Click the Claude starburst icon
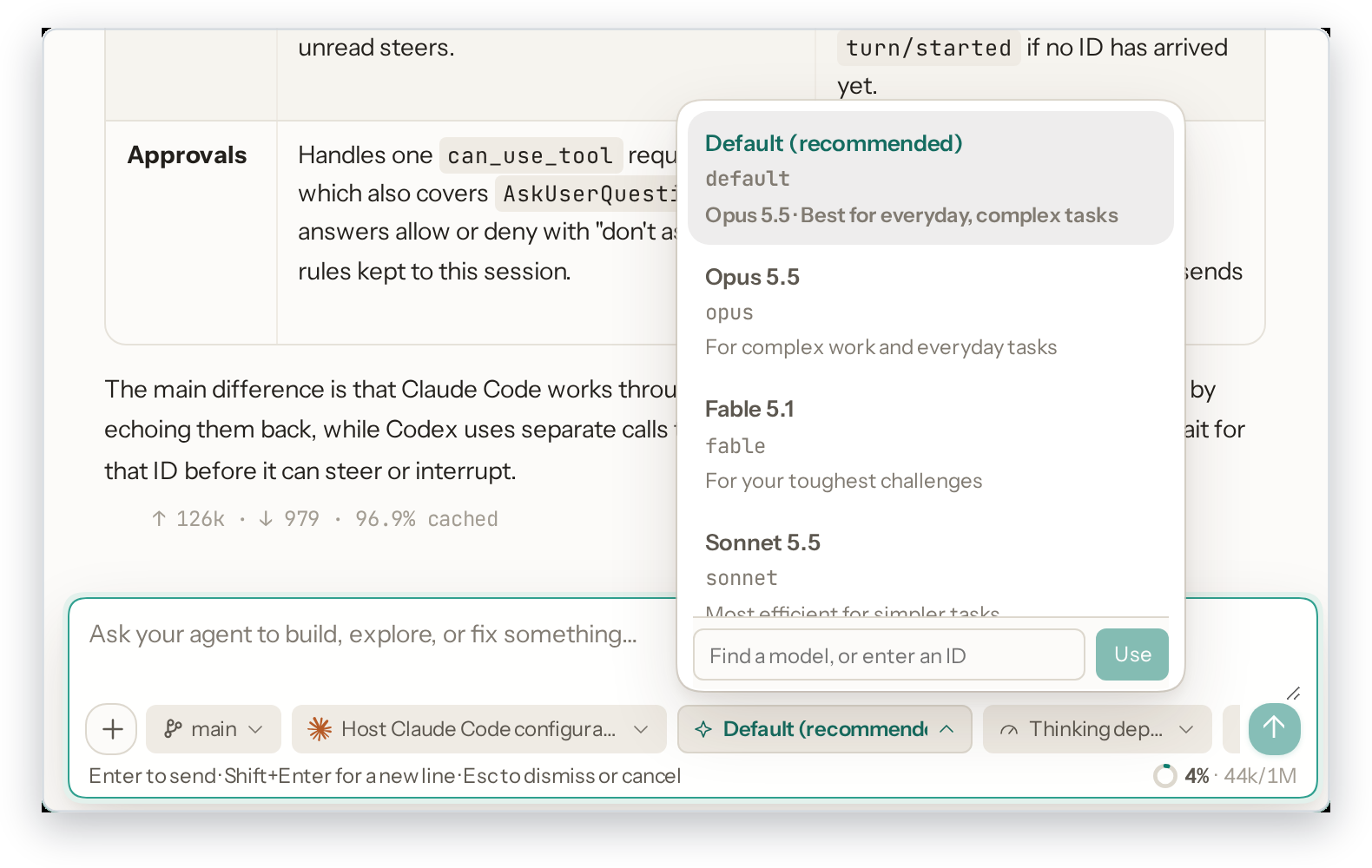The height and width of the screenshot is (868, 1372). click(320, 729)
